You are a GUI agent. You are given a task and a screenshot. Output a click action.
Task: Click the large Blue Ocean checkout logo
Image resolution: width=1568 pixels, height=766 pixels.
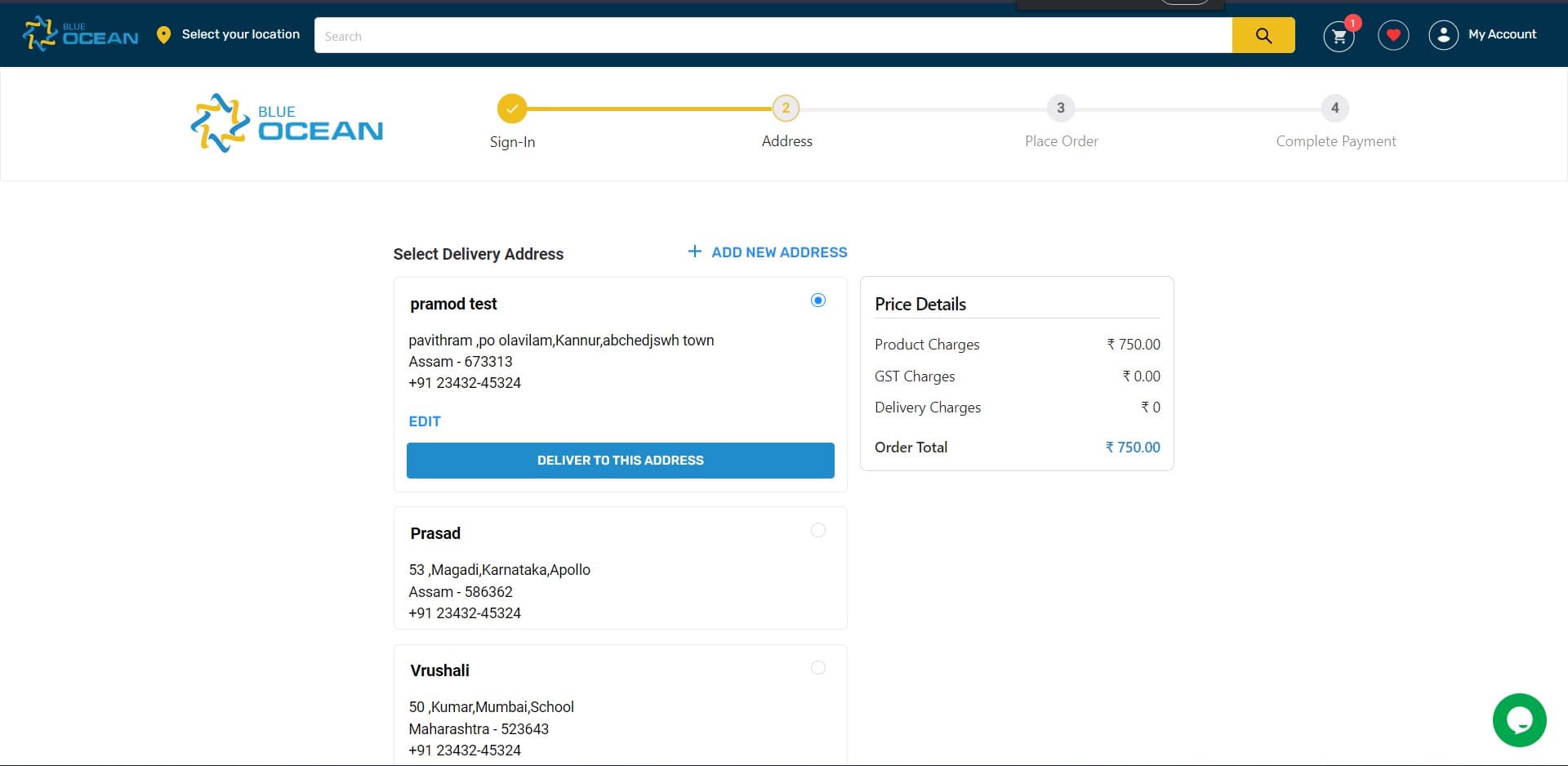287,123
